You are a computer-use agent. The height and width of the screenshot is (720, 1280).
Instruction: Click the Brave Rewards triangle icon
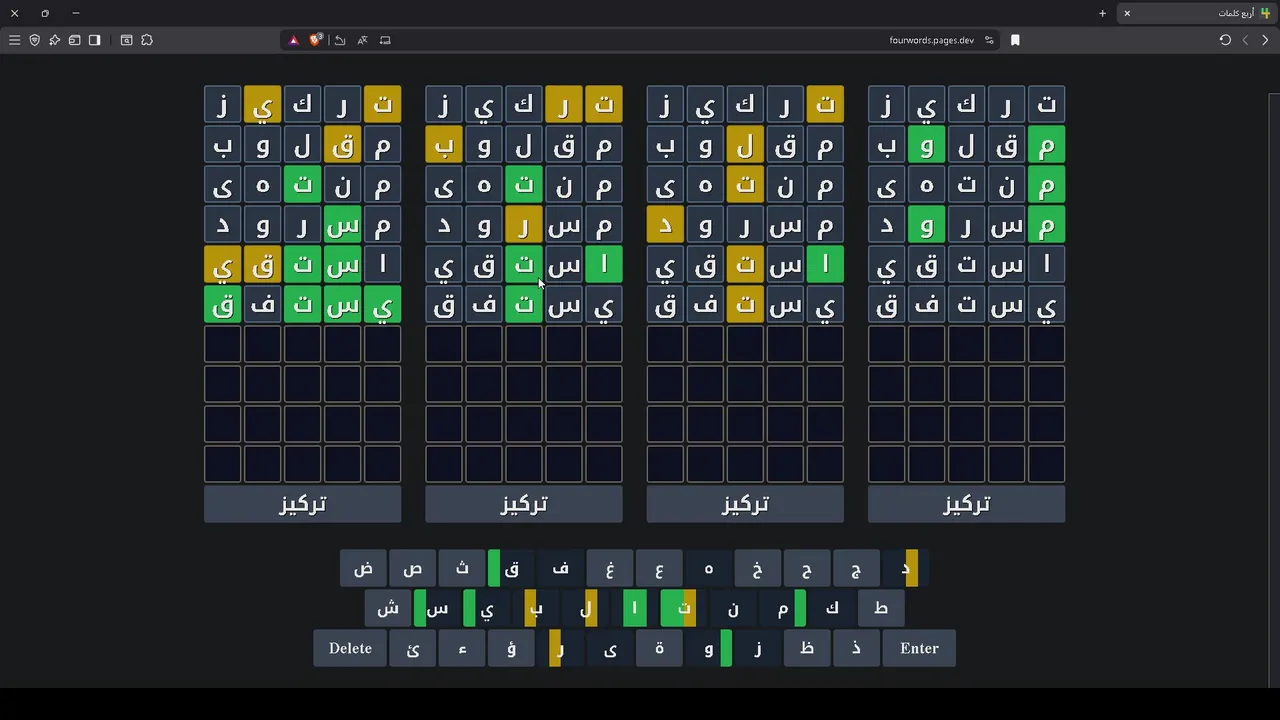[x=293, y=40]
